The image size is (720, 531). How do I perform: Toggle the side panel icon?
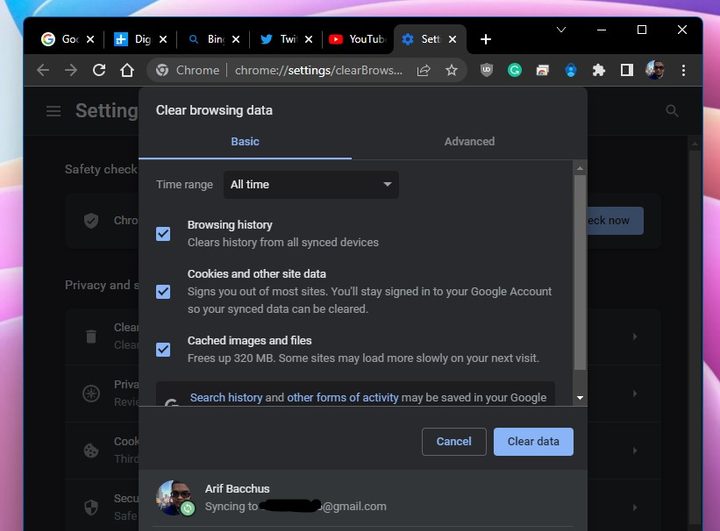coord(626,70)
